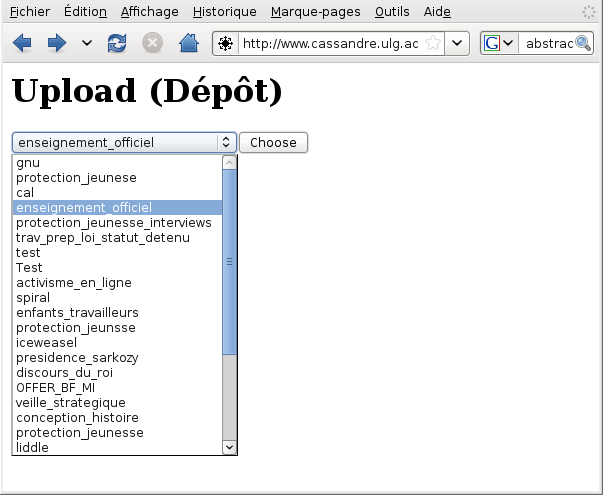Go to the Home page
The image size is (603, 495).
click(x=188, y=43)
